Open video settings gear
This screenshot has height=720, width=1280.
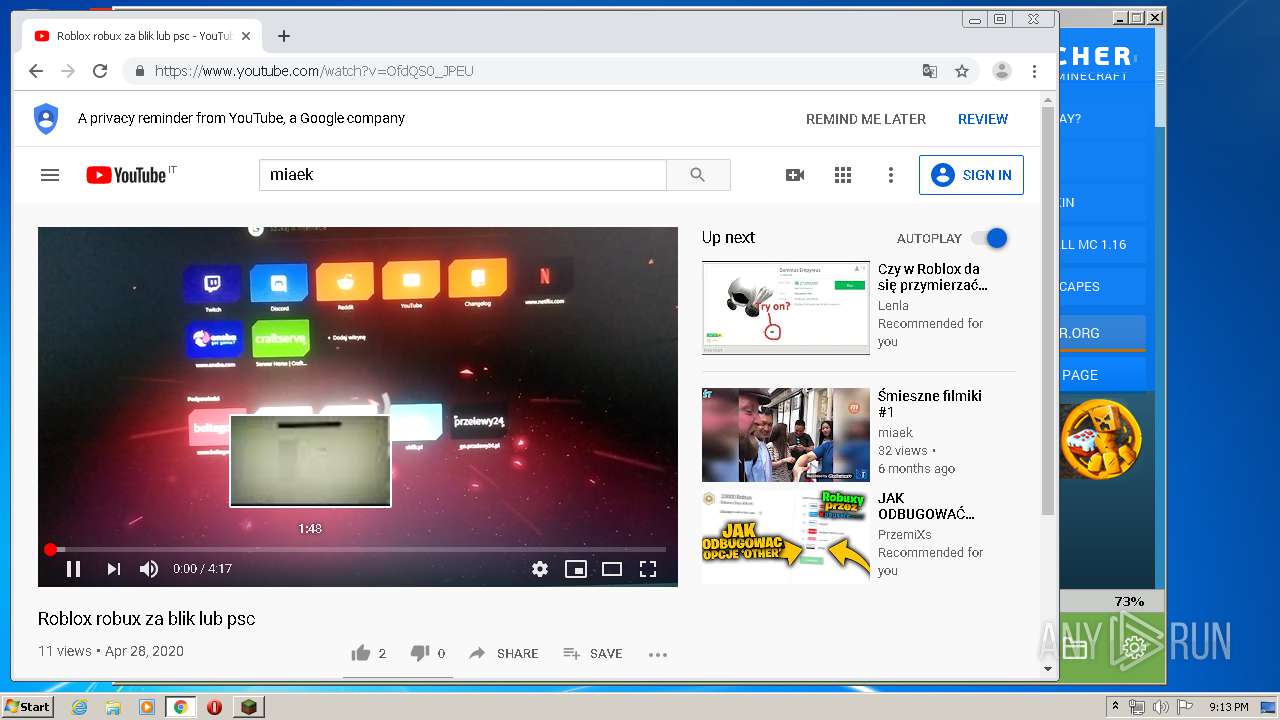pyautogui.click(x=540, y=569)
